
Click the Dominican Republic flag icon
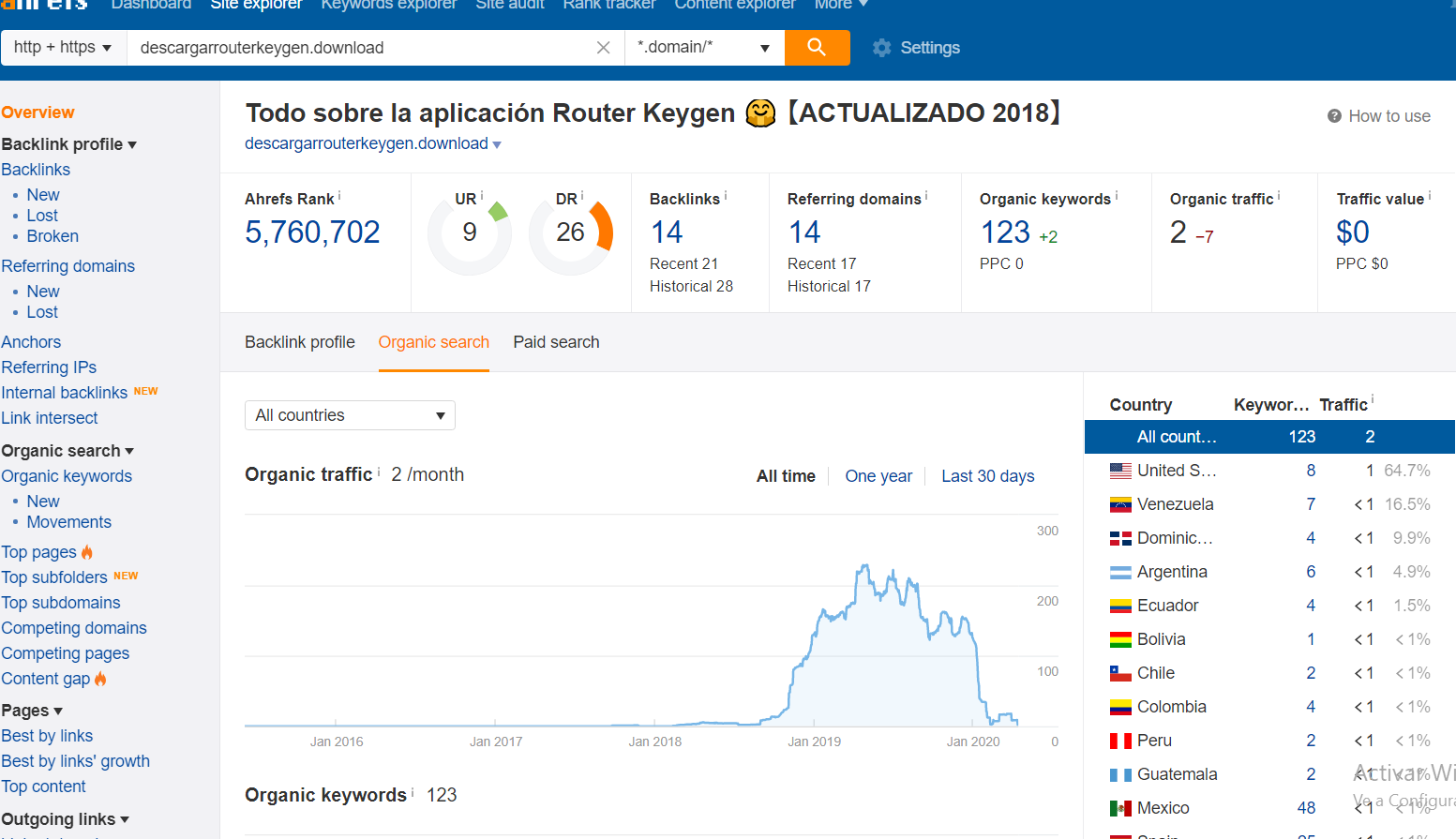click(x=1120, y=538)
